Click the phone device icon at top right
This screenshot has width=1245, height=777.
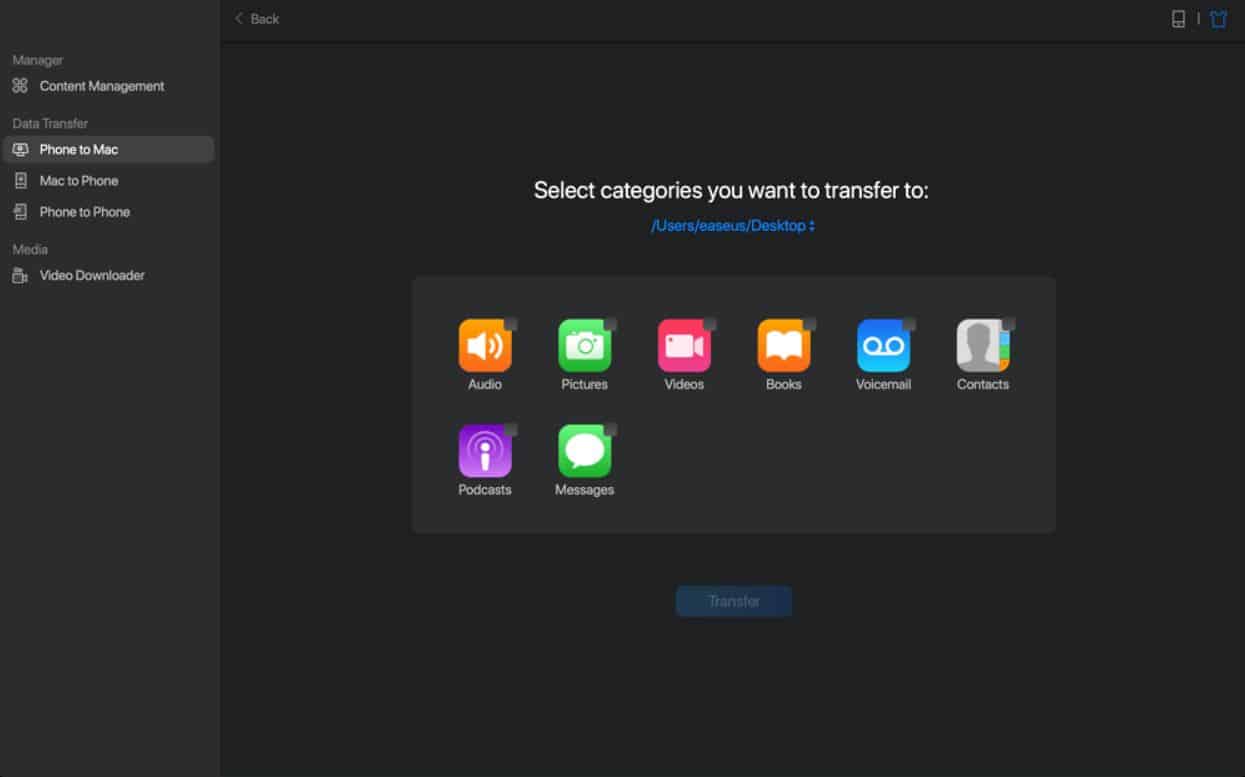coord(1178,19)
